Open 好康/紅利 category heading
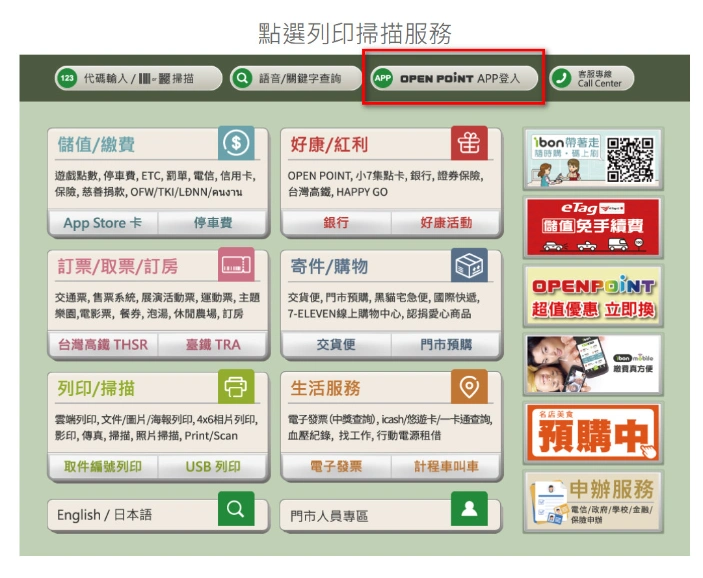703x578 pixels. point(329,144)
